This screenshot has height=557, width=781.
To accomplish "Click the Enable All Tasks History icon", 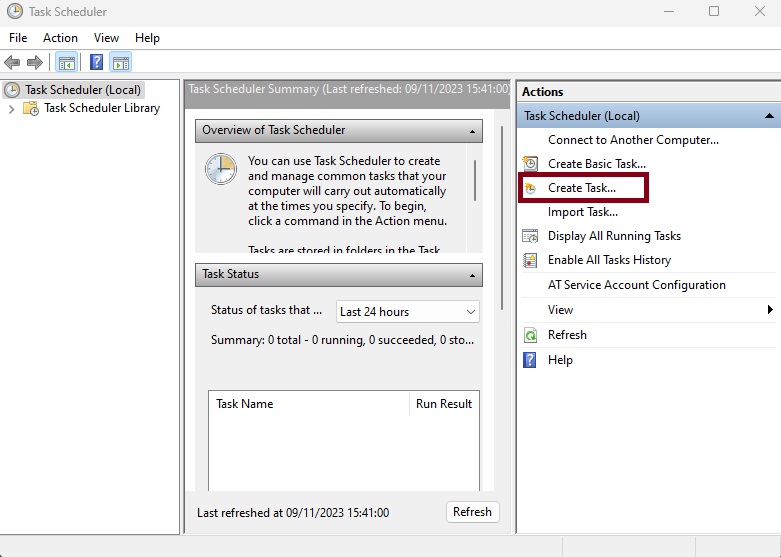I will [x=530, y=260].
